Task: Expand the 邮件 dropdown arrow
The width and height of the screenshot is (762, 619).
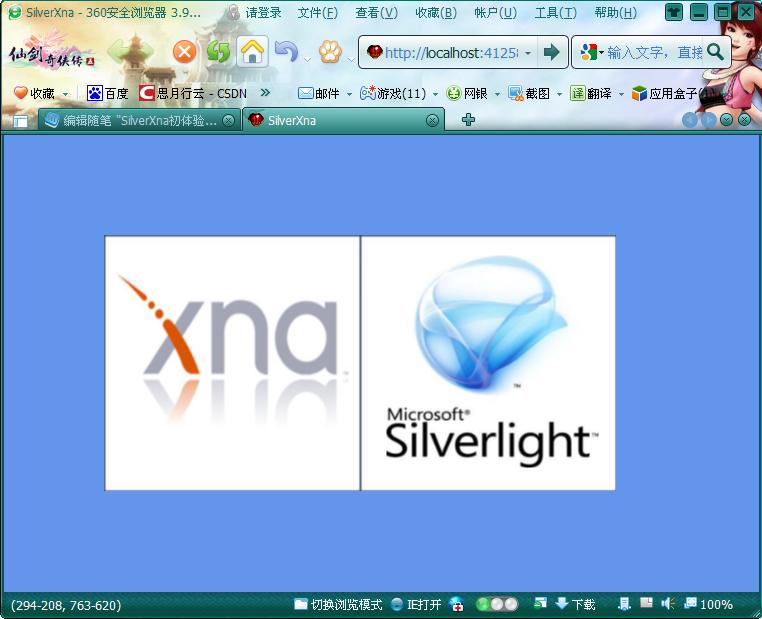Action: (349, 94)
